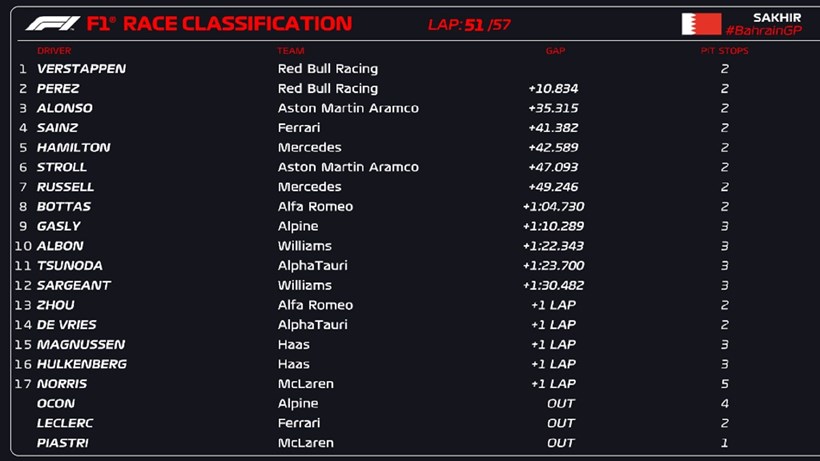
Task: Click the F1 logo in the header
Action: pyautogui.click(x=53, y=23)
